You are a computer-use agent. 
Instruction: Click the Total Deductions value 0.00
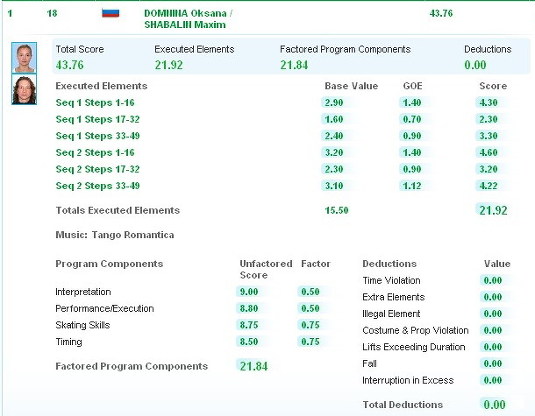(494, 405)
